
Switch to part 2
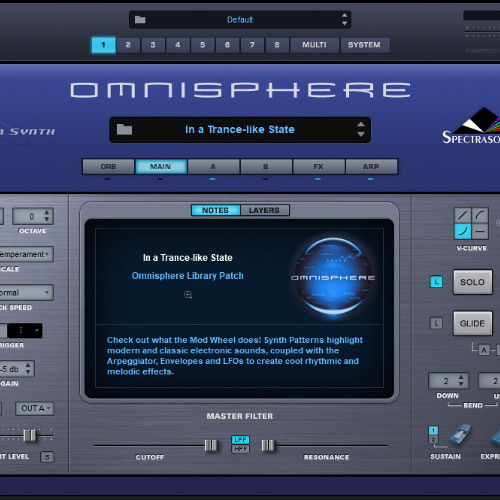(x=128, y=45)
